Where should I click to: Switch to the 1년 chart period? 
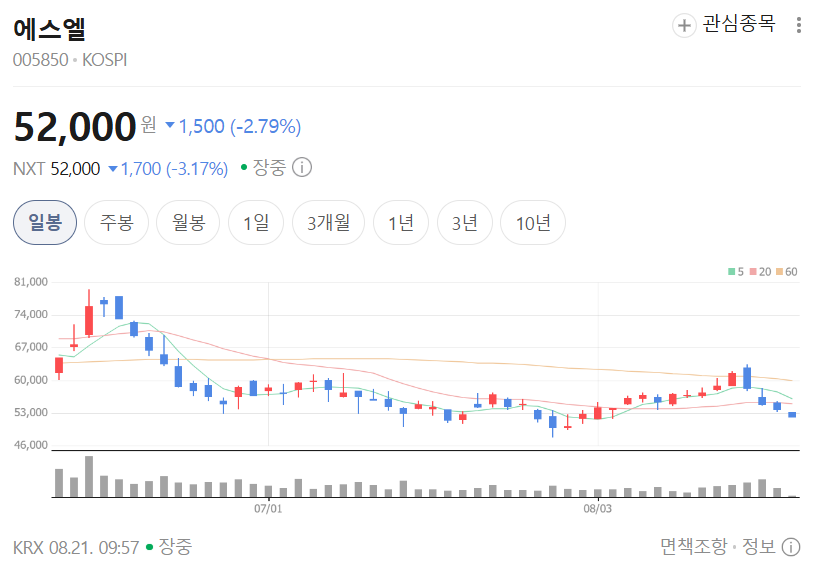[x=401, y=223]
